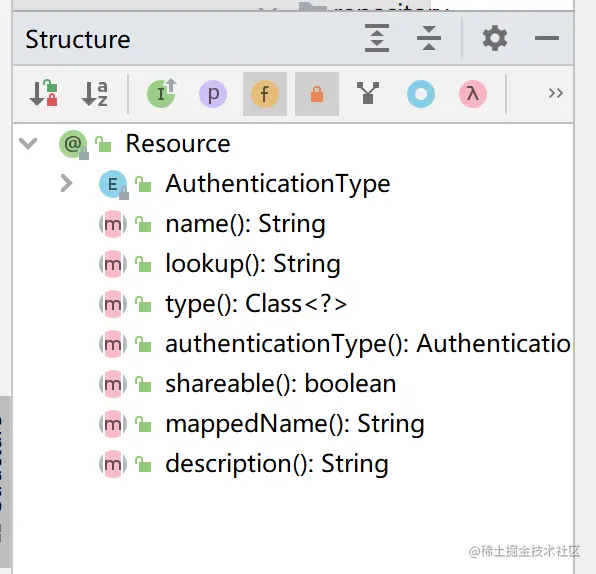This screenshot has height=574, width=596.
Task: Sort members alphabetically
Action: click(x=95, y=93)
